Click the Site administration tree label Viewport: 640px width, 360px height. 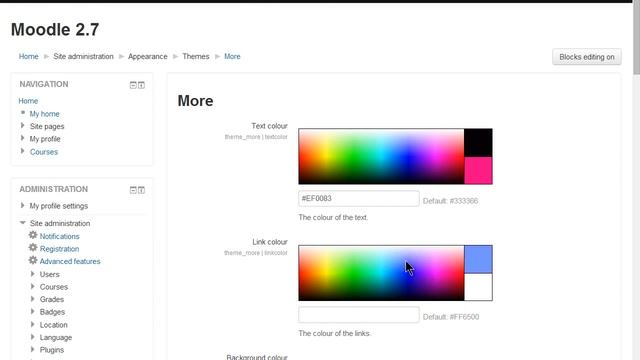pyautogui.click(x=60, y=223)
